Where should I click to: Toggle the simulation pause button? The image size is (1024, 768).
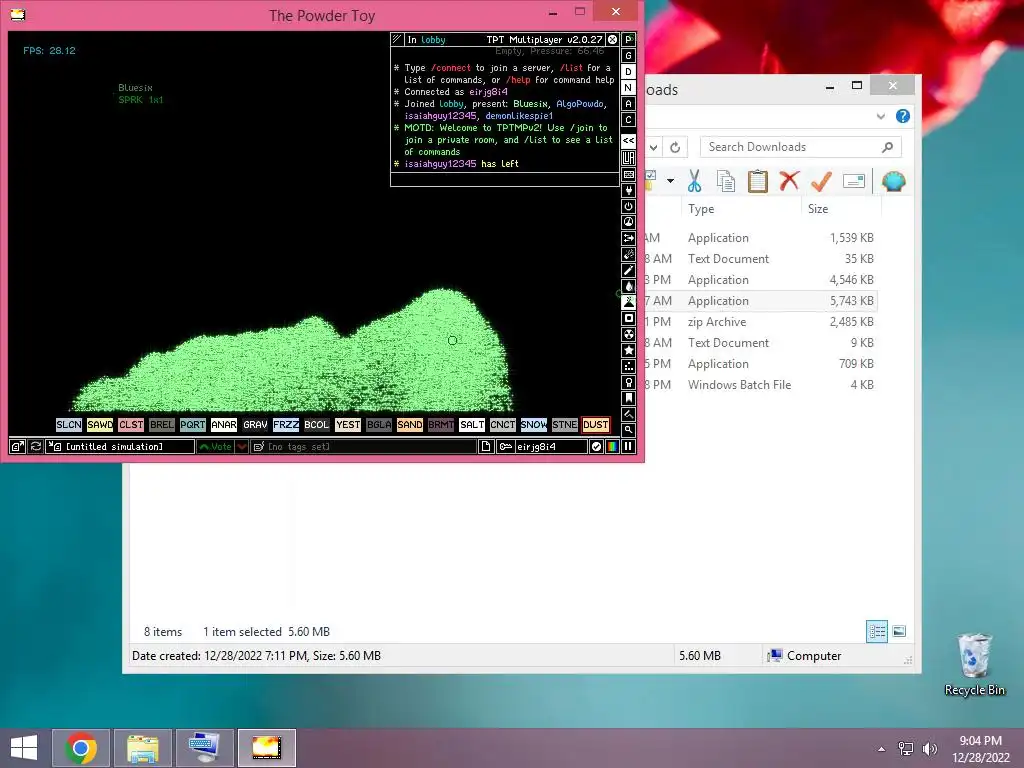(628, 447)
